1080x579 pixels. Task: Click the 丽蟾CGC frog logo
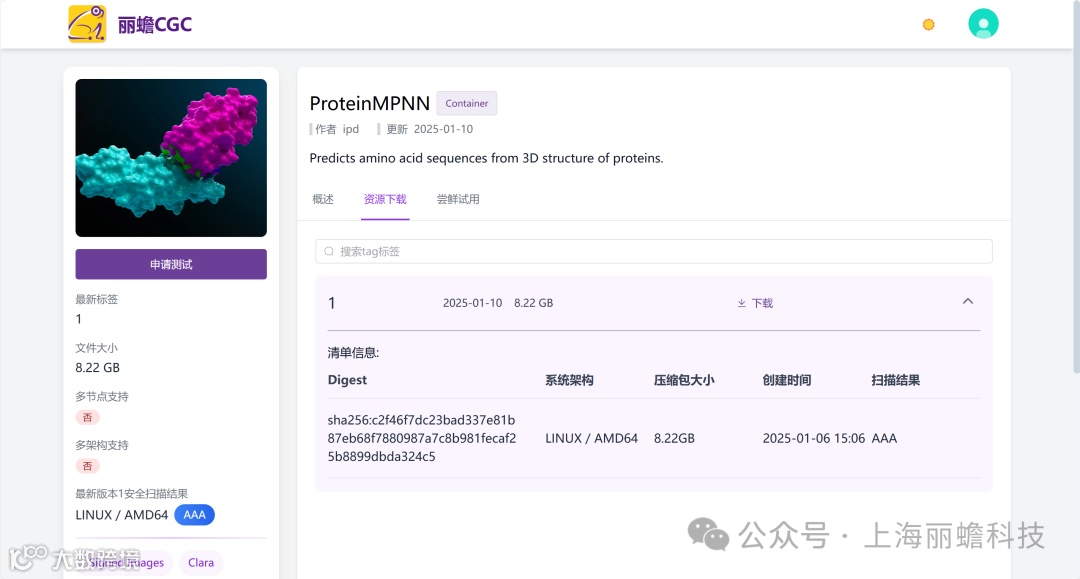click(x=87, y=24)
